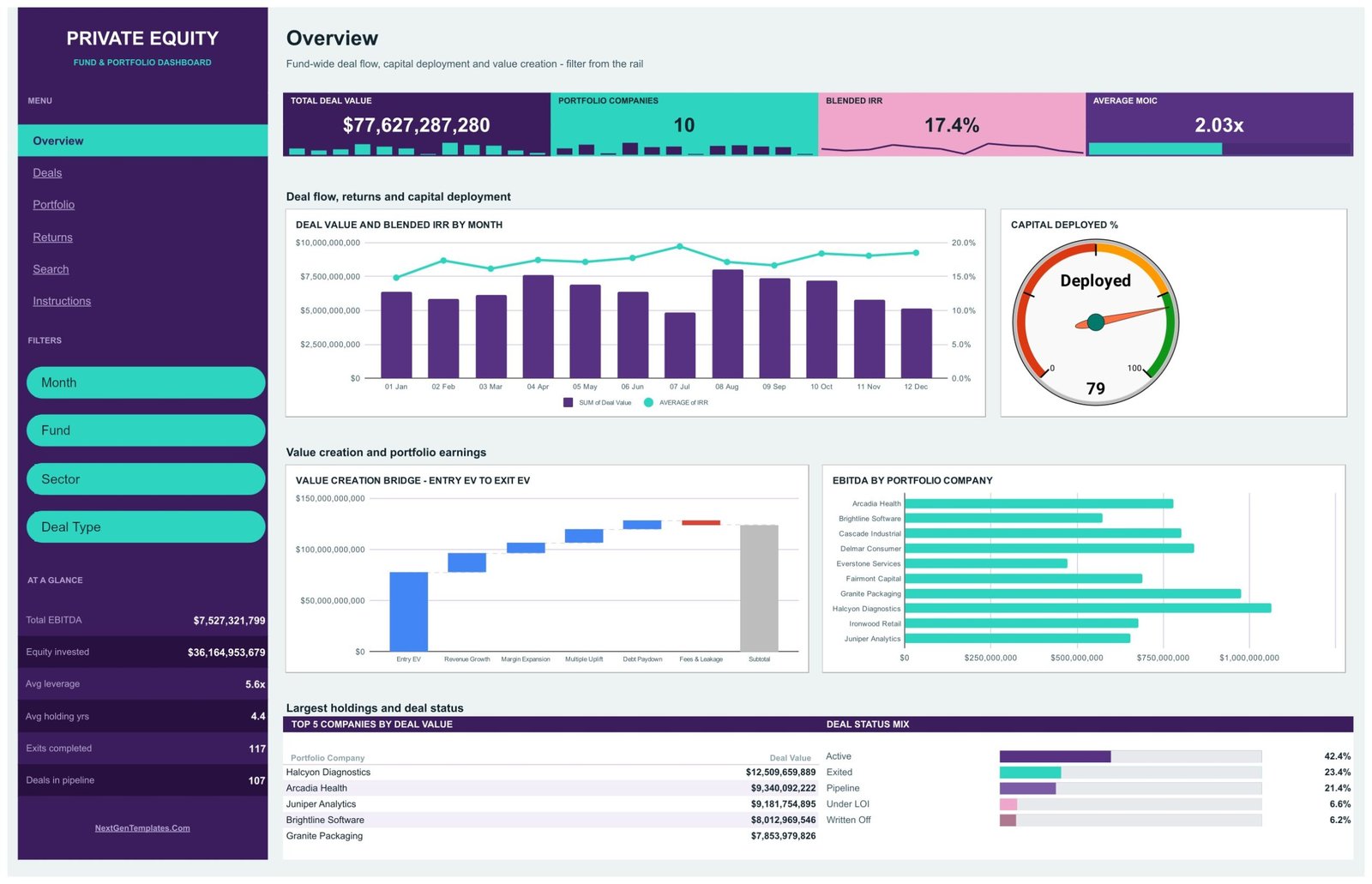The width and height of the screenshot is (1372, 884).
Task: Click the Avg leverage value 5.6x
Action: [x=256, y=684]
